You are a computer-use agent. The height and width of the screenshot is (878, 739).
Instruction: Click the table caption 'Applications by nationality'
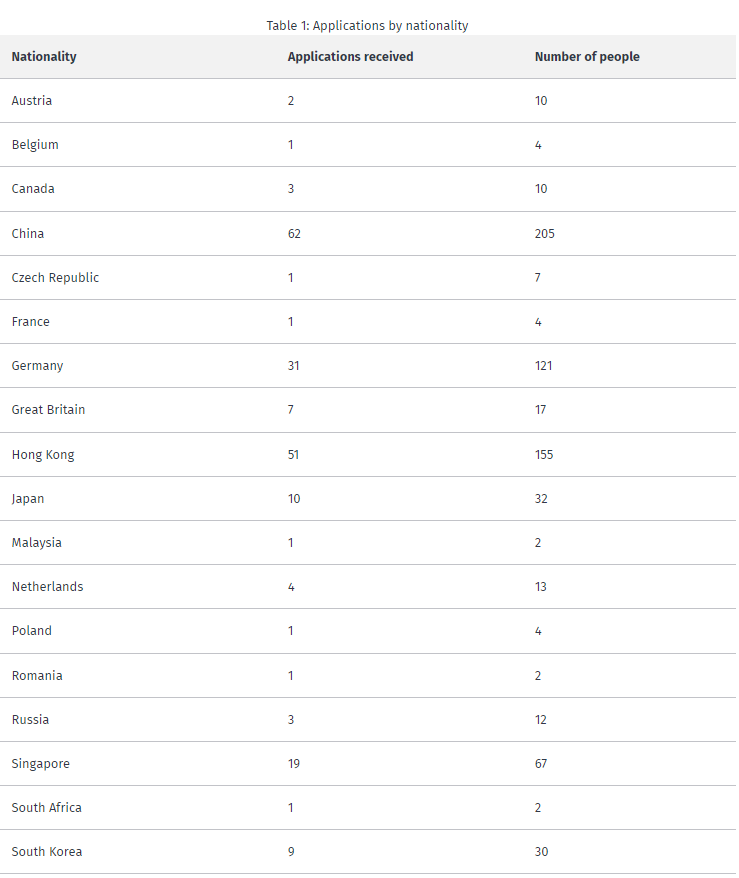367,26
